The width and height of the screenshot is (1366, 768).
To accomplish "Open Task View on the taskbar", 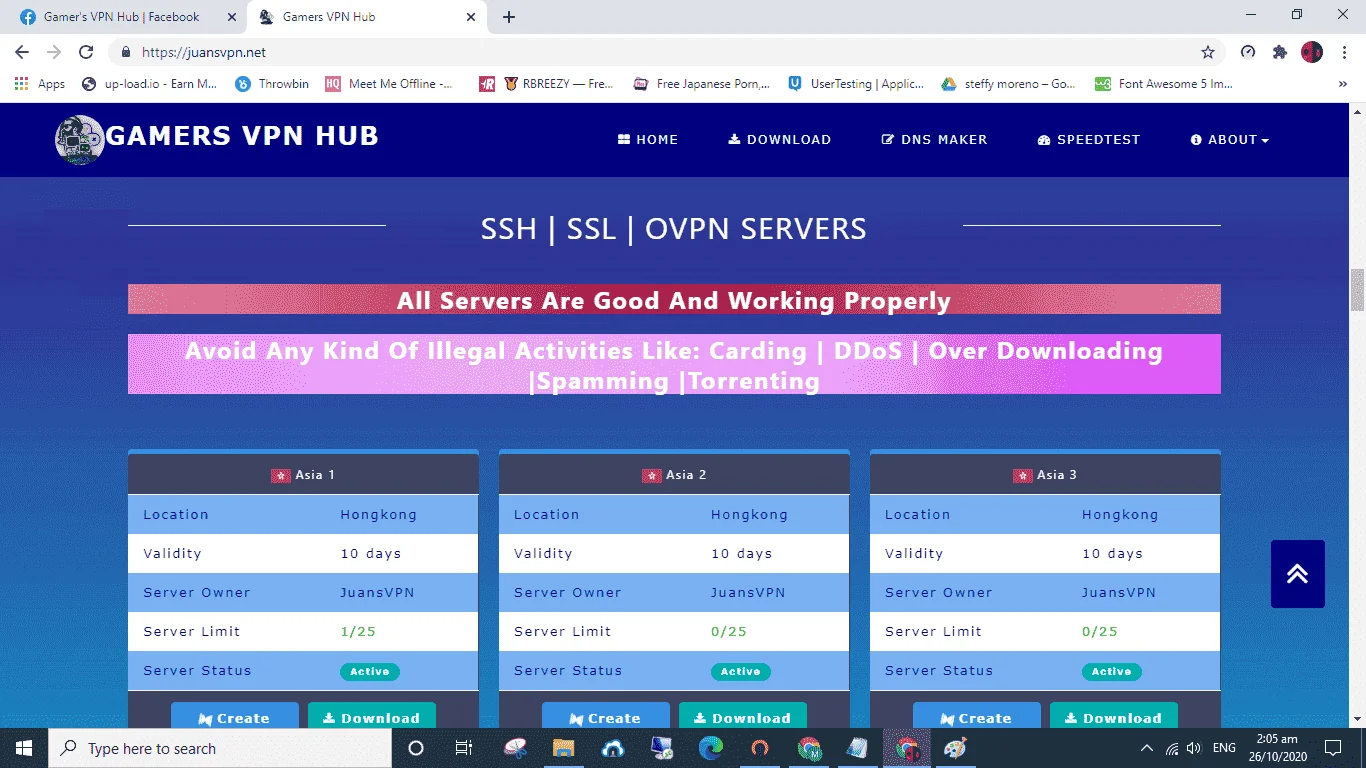I will click(464, 748).
